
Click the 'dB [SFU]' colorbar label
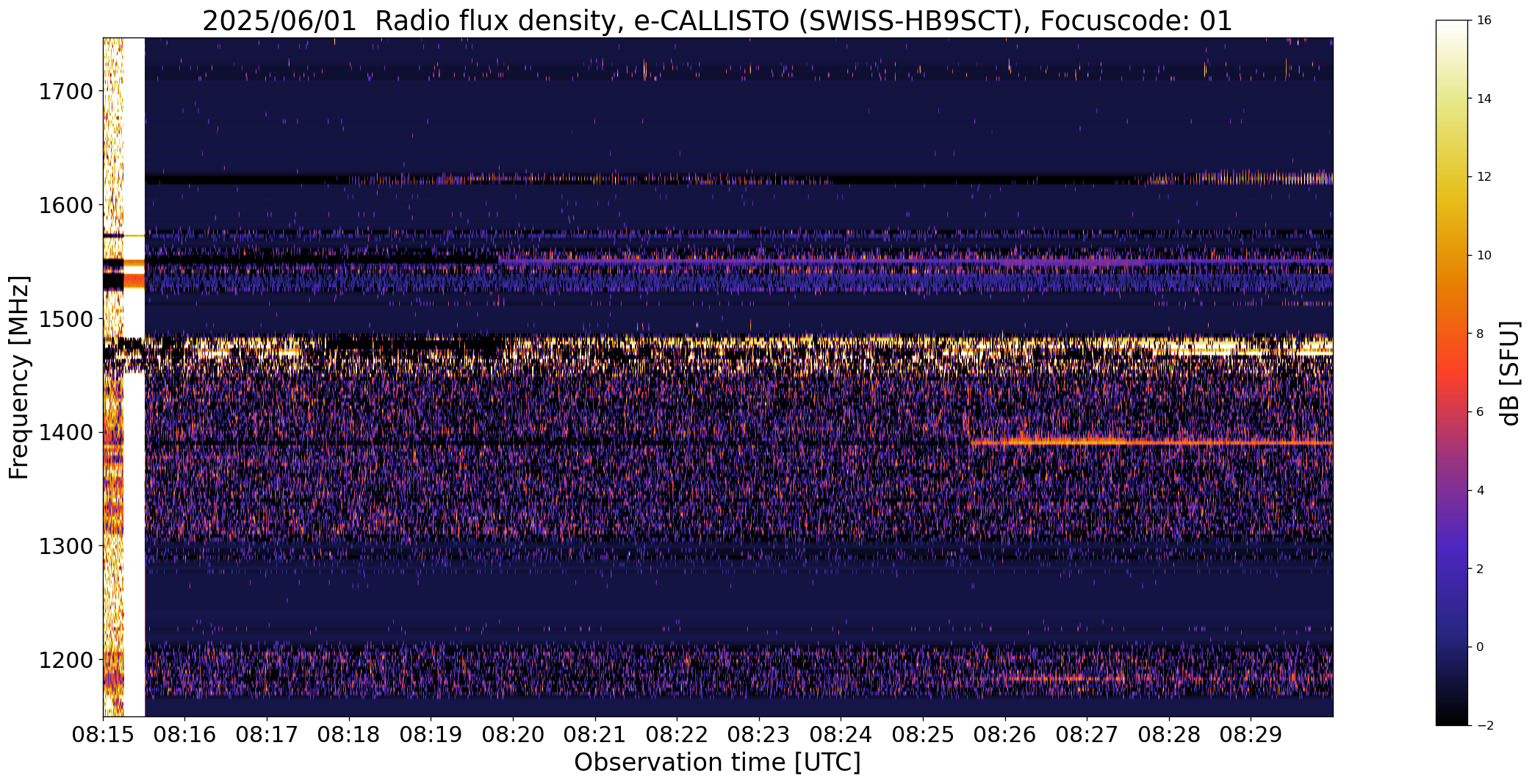(1510, 373)
